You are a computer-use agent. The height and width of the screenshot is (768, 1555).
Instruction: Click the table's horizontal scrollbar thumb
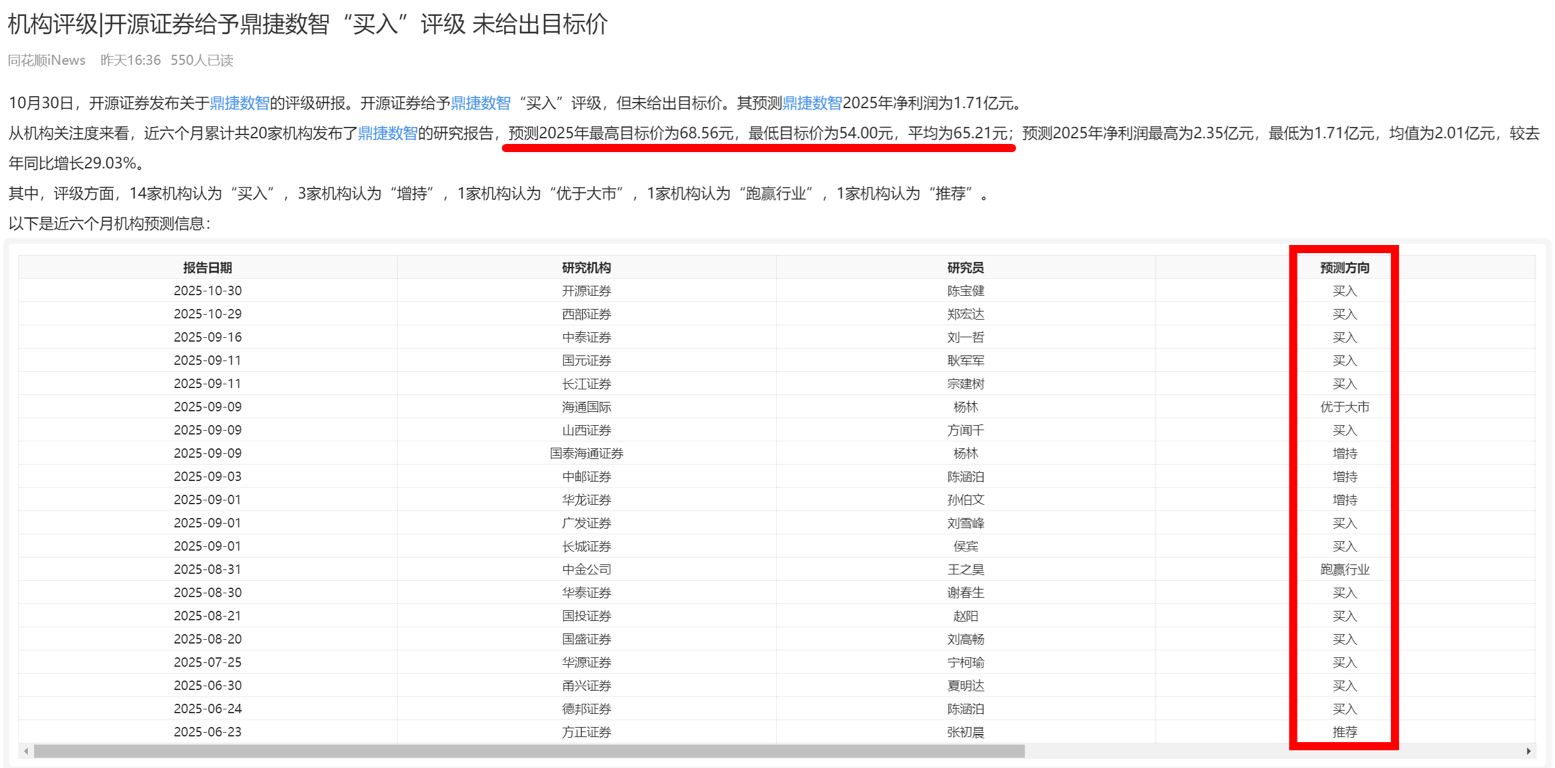point(529,751)
